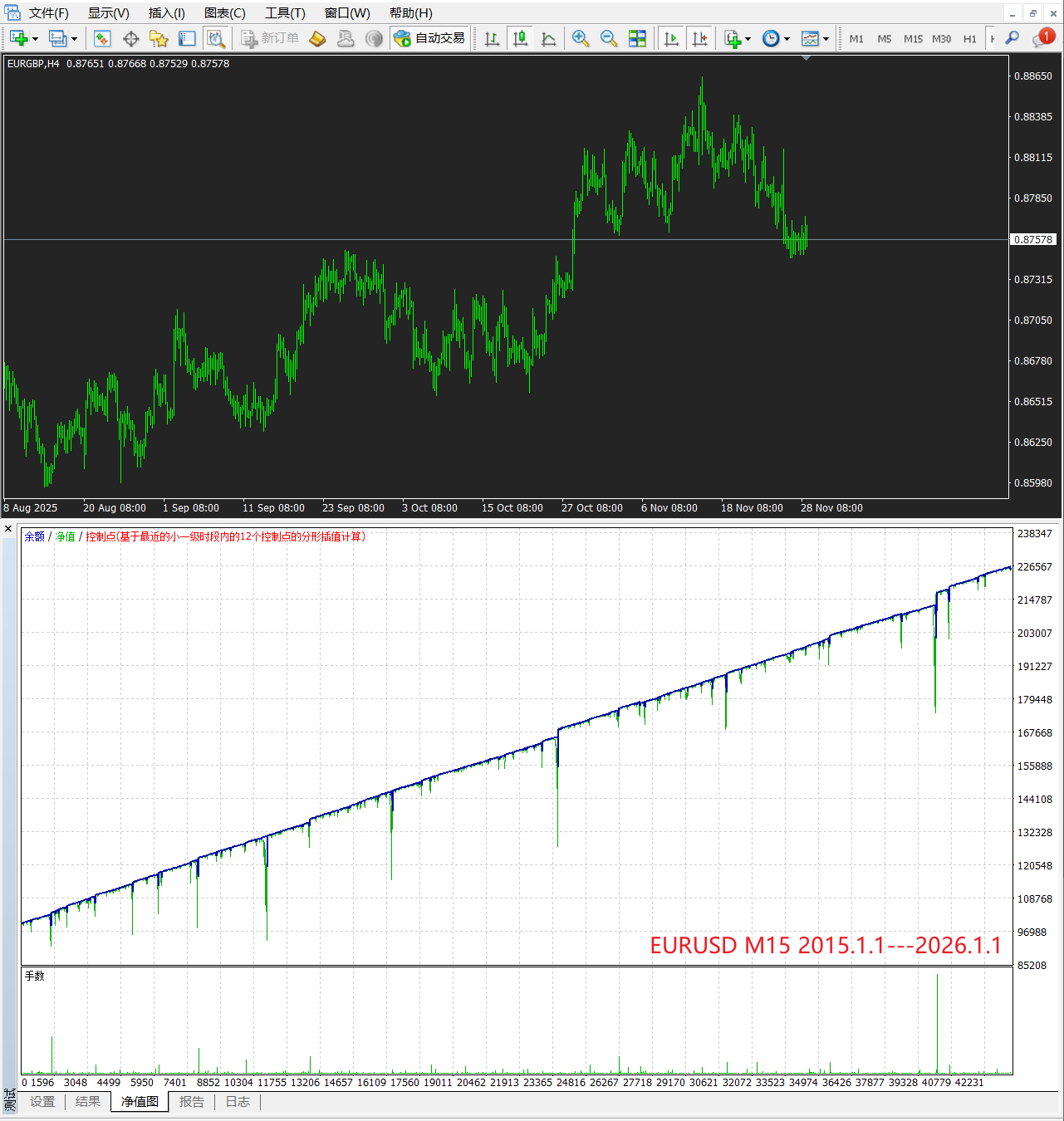Expand the templates dropdown arrow
The width and height of the screenshot is (1064, 1121).
[x=826, y=39]
